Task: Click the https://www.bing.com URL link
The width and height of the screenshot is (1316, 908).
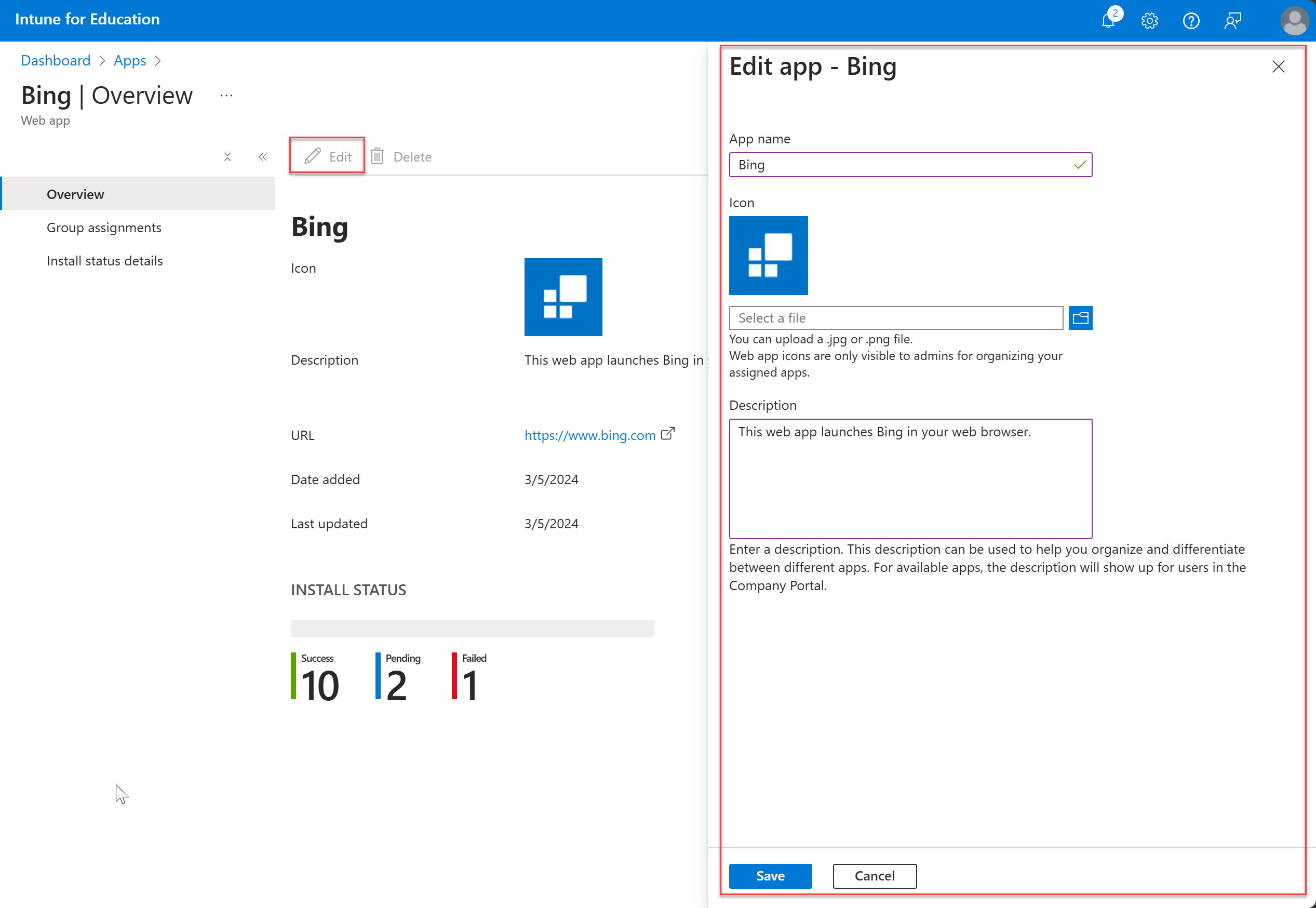Action: coord(590,434)
